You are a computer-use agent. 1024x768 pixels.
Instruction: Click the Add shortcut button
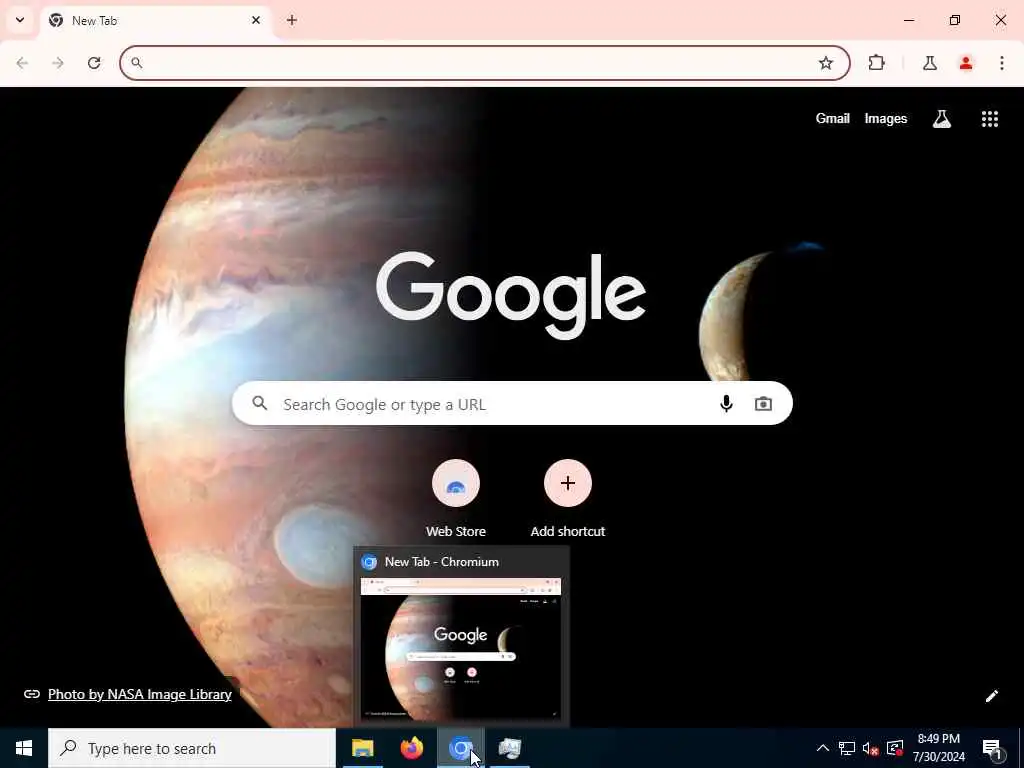click(x=568, y=499)
